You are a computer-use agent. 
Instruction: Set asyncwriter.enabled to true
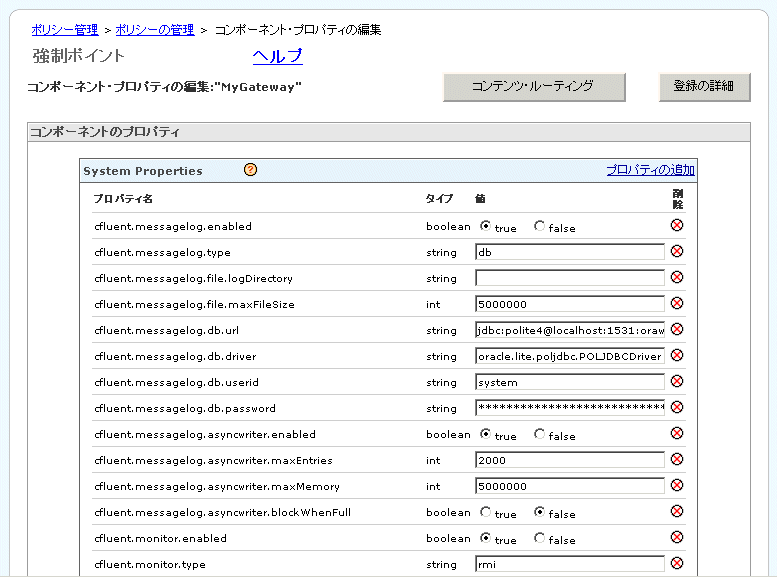tap(486, 434)
